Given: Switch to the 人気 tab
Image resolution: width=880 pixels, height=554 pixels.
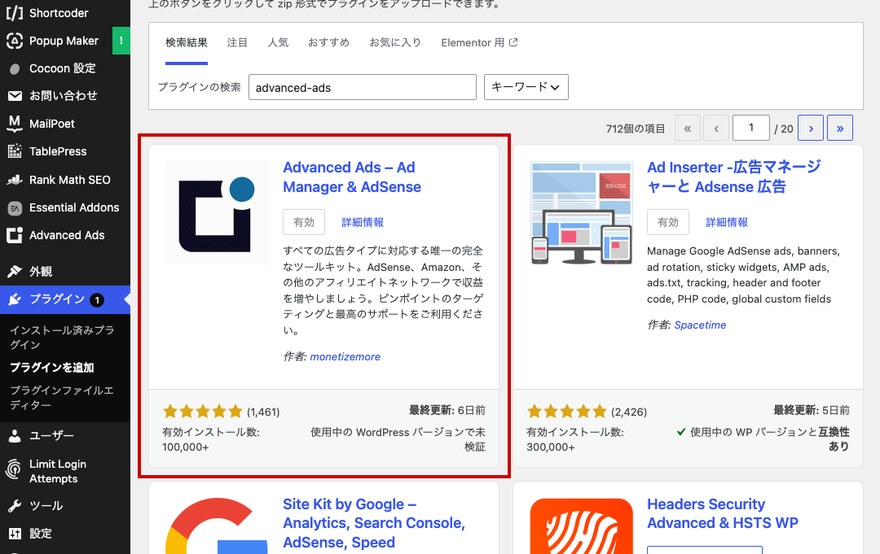Looking at the screenshot, I should click(x=278, y=43).
